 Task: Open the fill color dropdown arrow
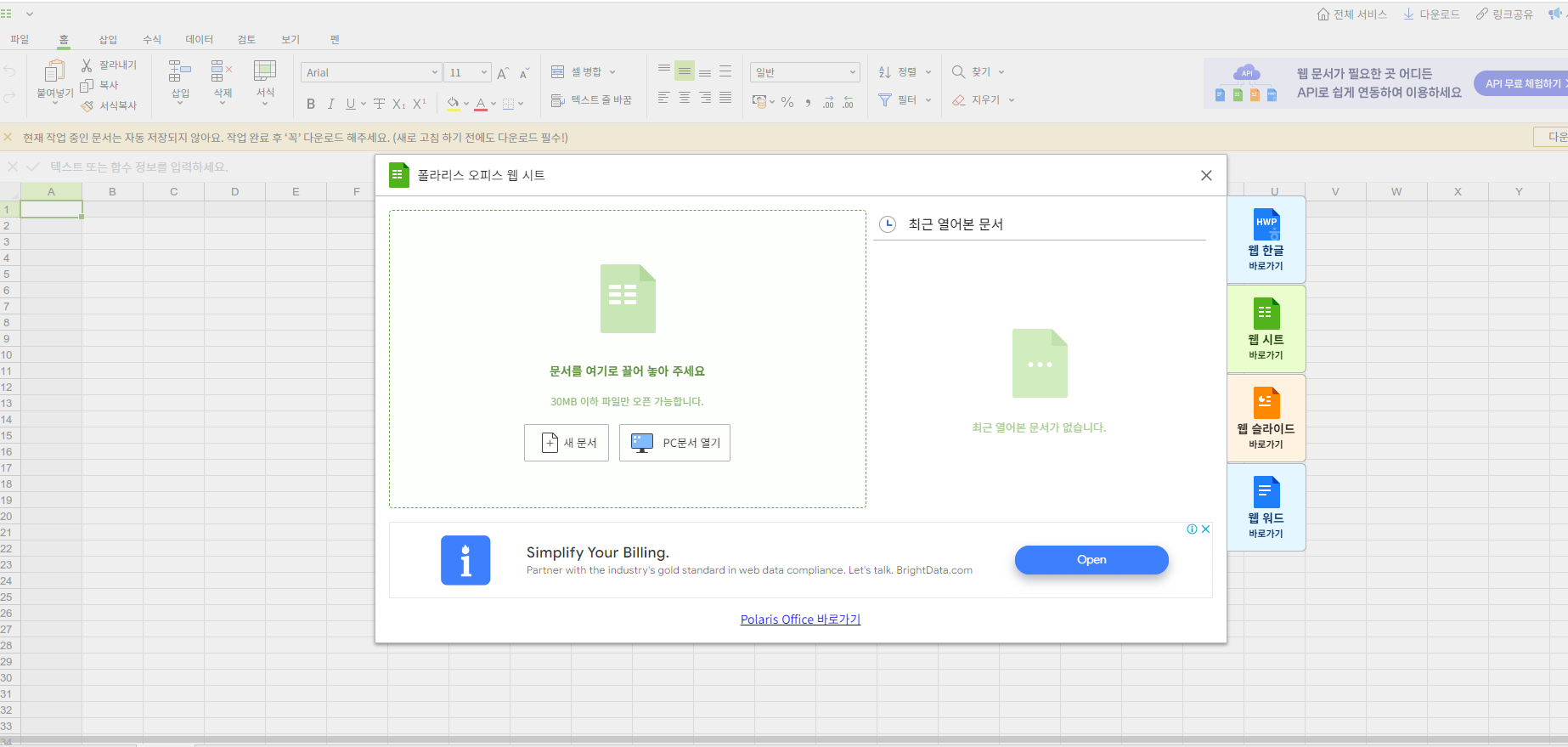pyautogui.click(x=466, y=104)
